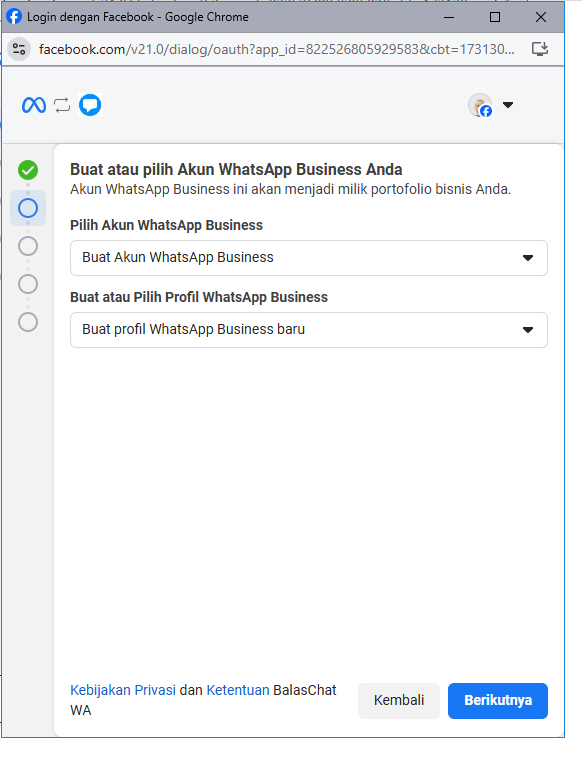Open the Buat Akun WhatsApp Business dropdown

click(309, 258)
